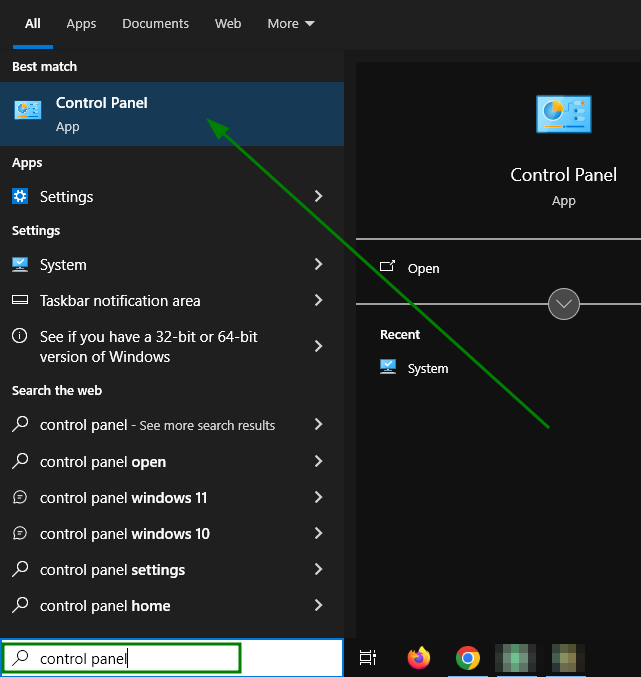Click the search icon beside 'control panel settings'
641x677 pixels.
pos(20,569)
